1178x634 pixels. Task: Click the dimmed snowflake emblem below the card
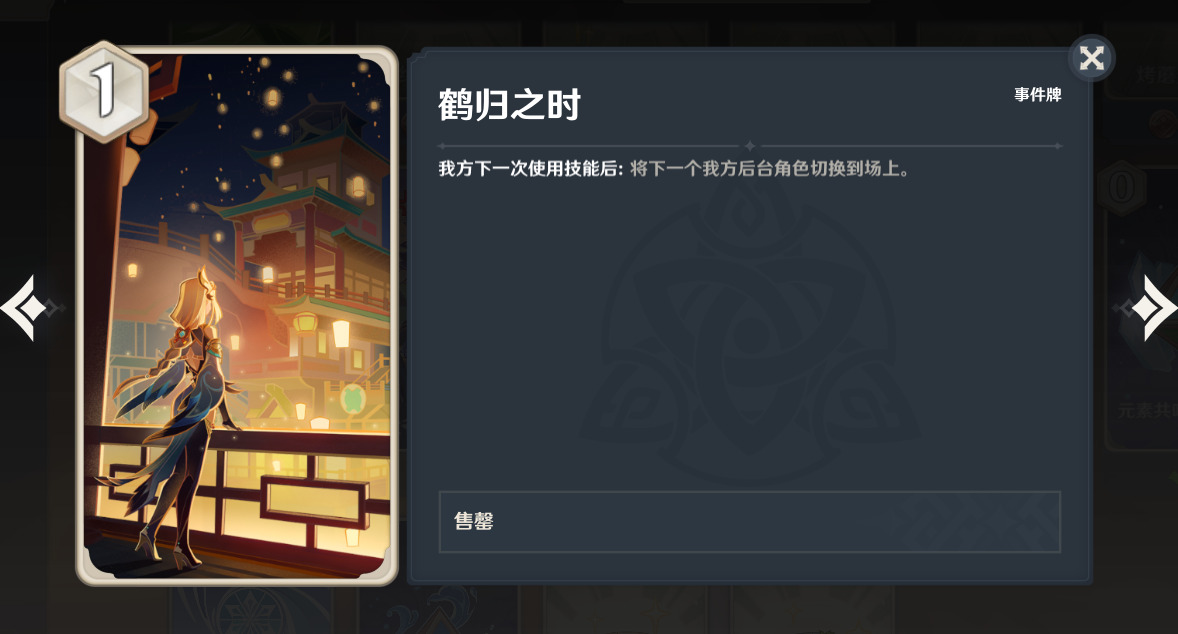tap(248, 612)
